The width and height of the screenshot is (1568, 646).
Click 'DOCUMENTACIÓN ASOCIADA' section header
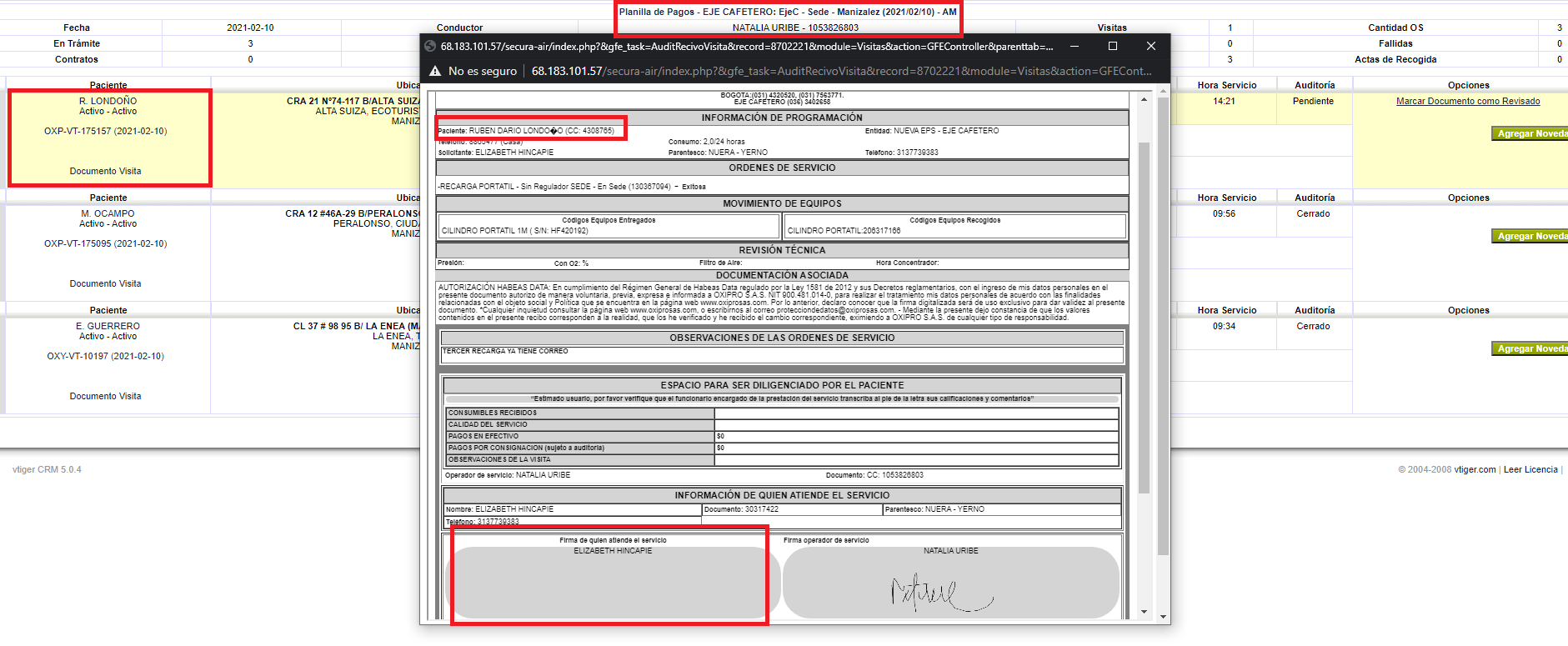tap(782, 275)
